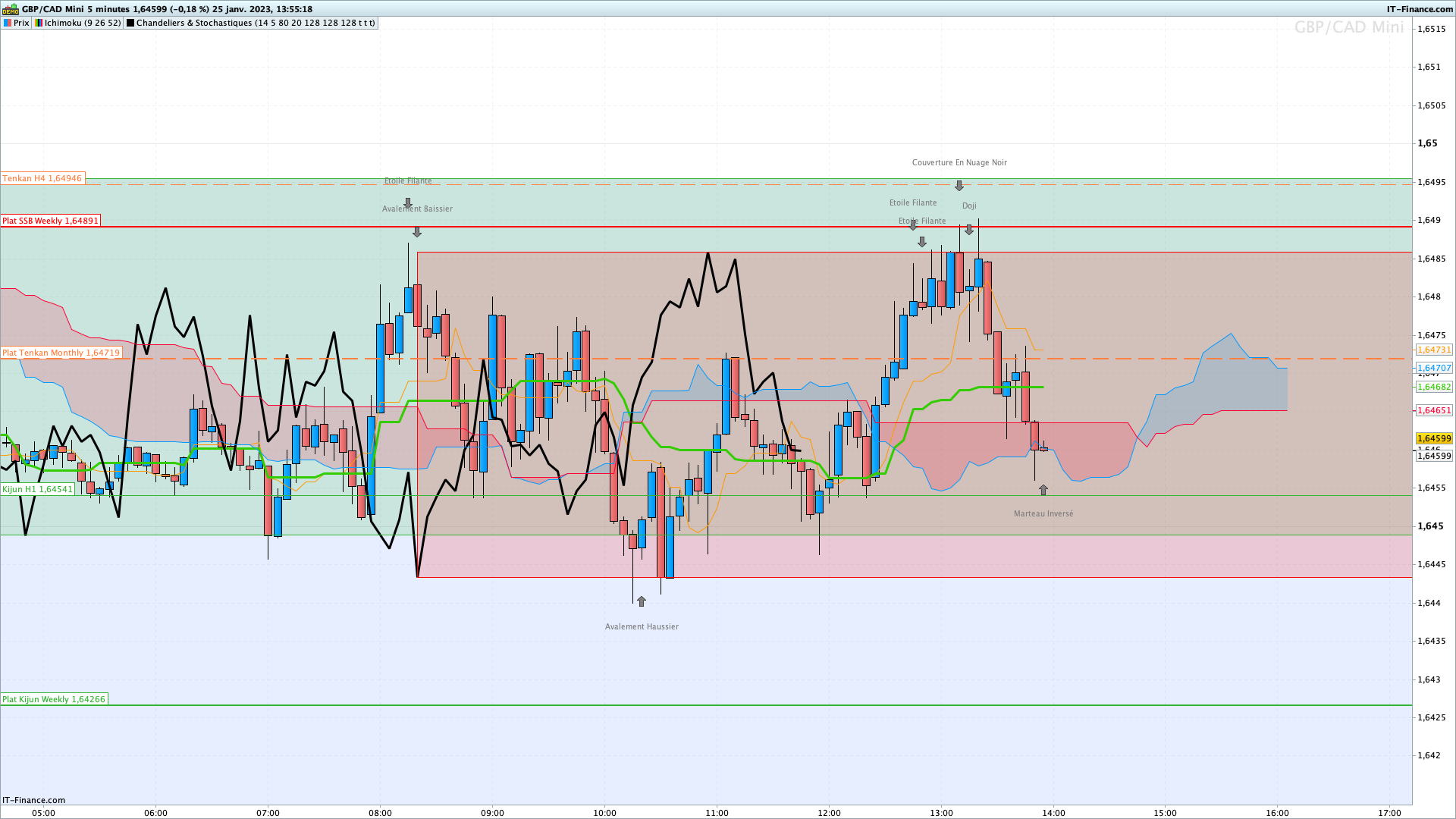1456x819 pixels.
Task: Click the Avalement Baissier pattern label
Action: [417, 209]
